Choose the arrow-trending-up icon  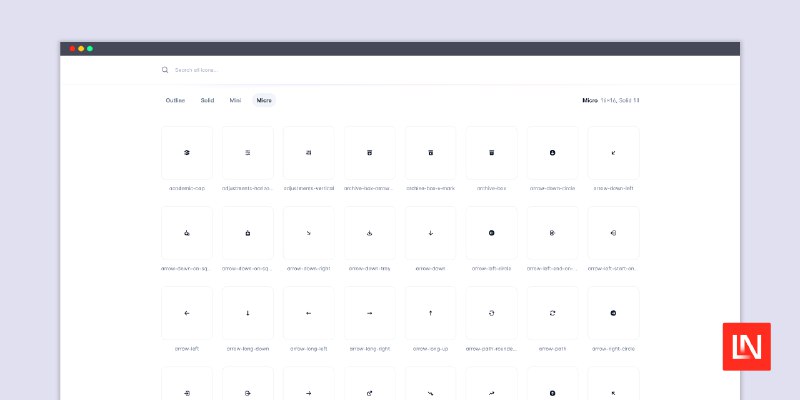click(x=491, y=384)
